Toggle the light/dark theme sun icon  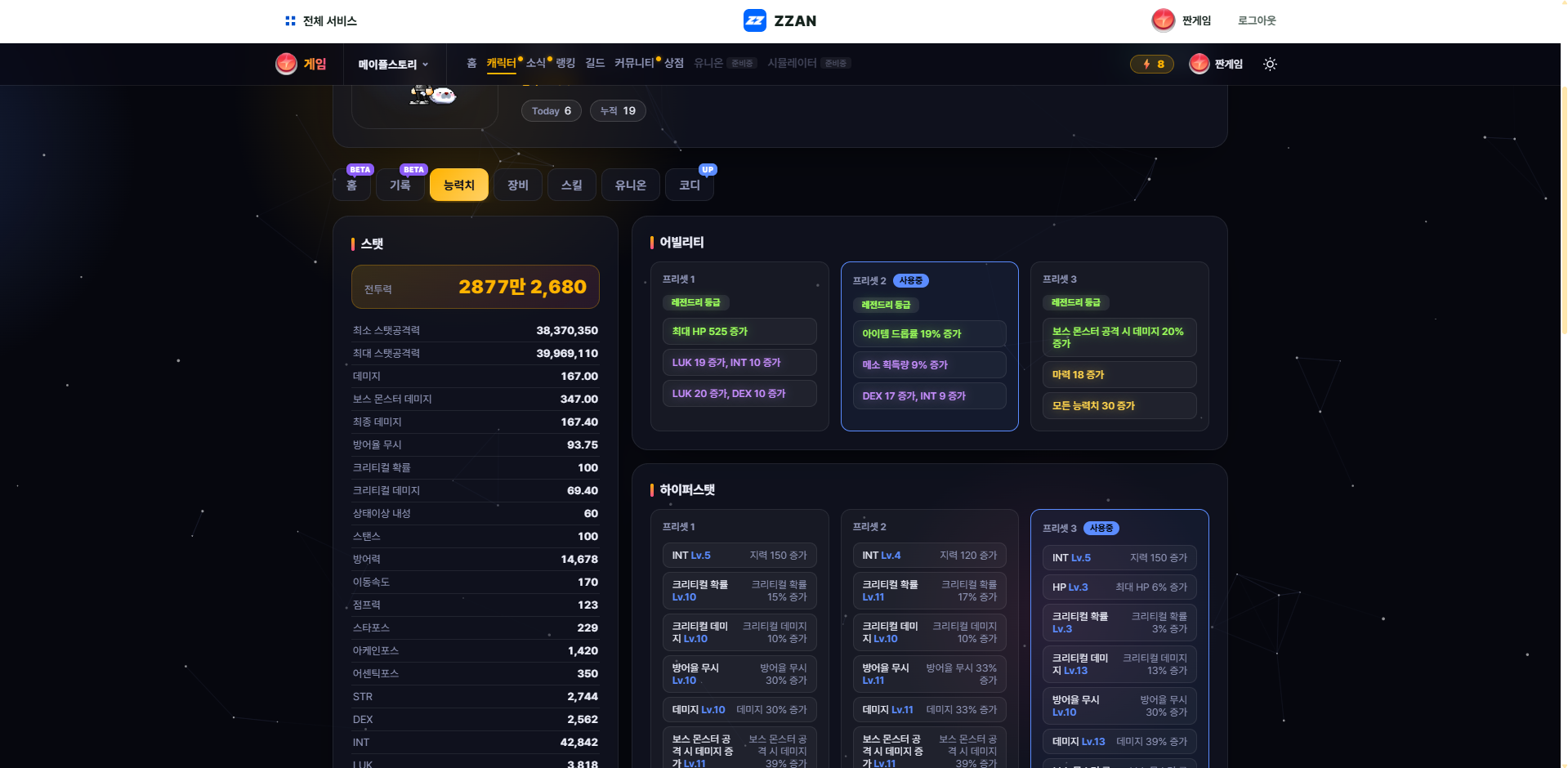click(x=1270, y=64)
